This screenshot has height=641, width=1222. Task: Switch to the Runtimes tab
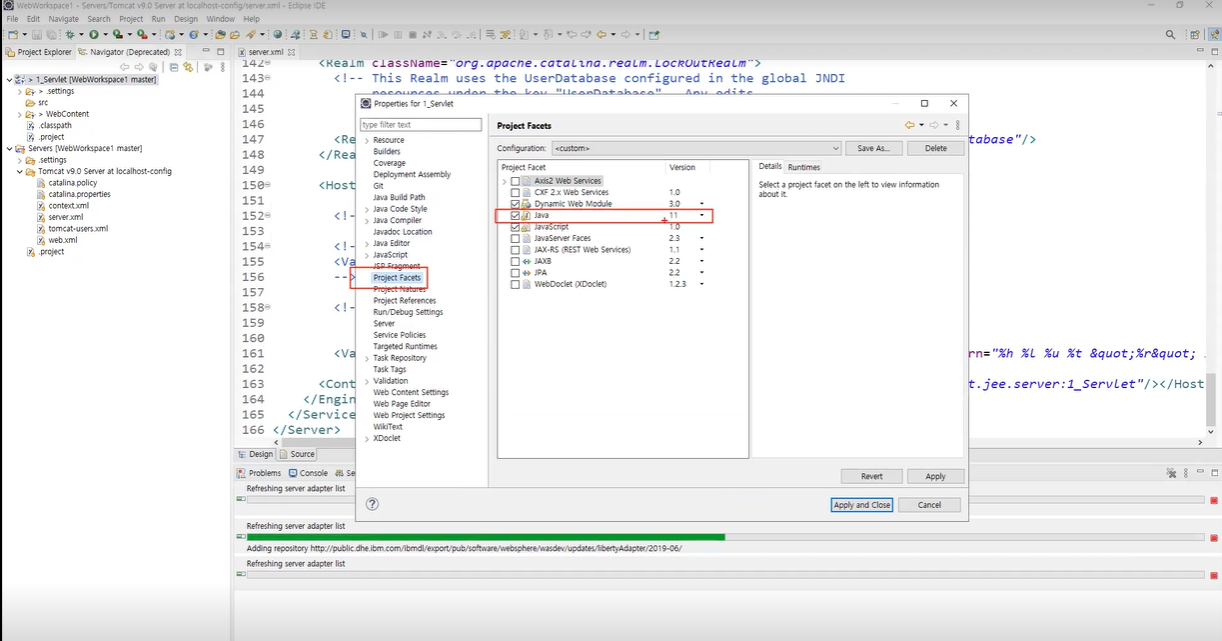click(x=803, y=167)
